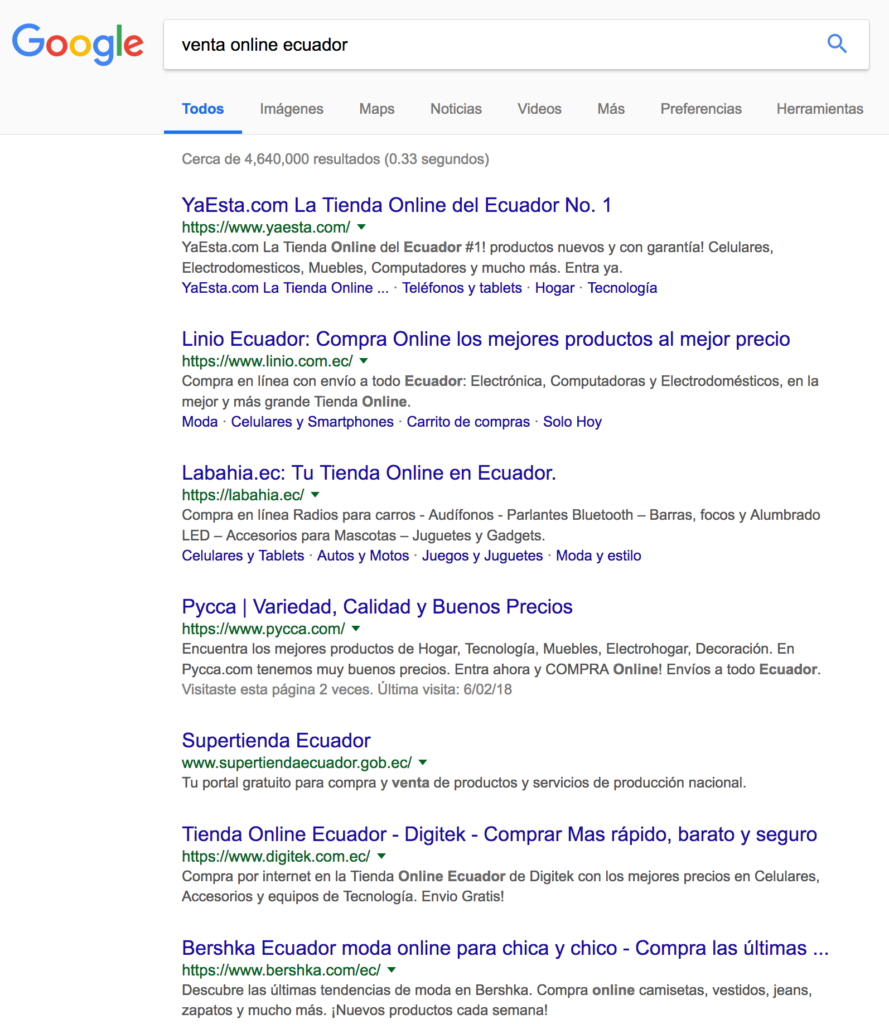Click the green URL www.supertiendaecuador.gob.ec/
Screen dimensions: 889x1024
click(297, 763)
